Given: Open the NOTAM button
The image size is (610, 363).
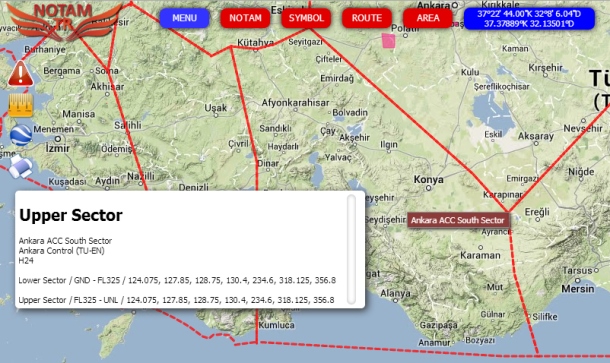Looking at the screenshot, I should click(245, 18).
